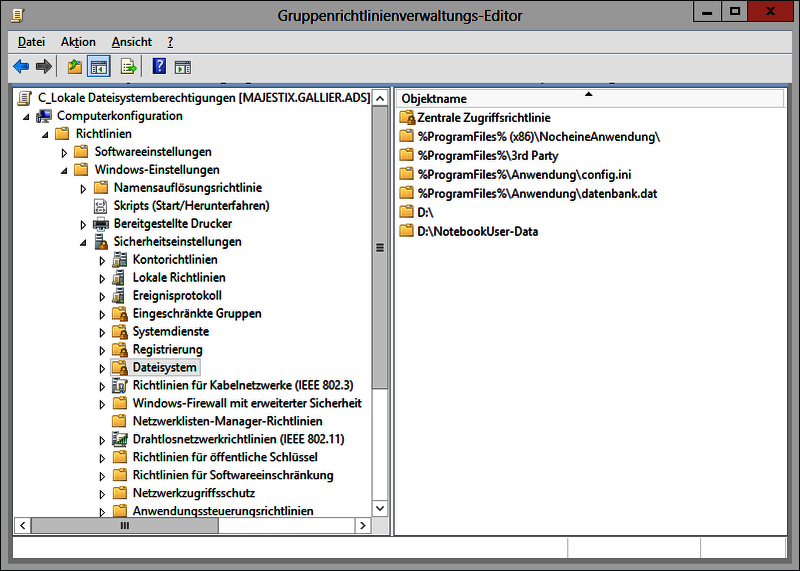Viewport: 800px width, 571px height.
Task: Click the Forward arrow toolbar icon
Action: click(44, 66)
